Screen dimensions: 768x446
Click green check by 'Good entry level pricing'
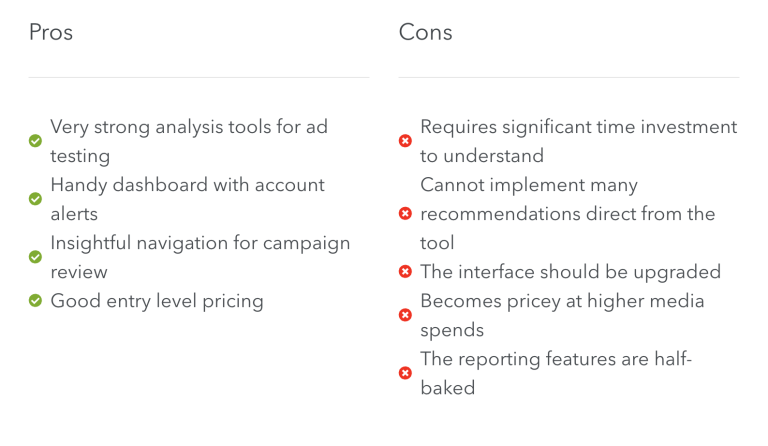pos(35,301)
